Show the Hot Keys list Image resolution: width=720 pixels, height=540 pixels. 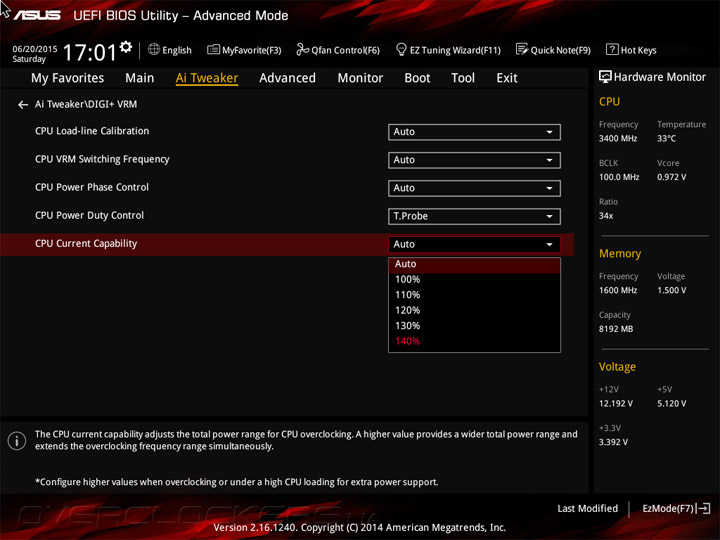pyautogui.click(x=631, y=50)
